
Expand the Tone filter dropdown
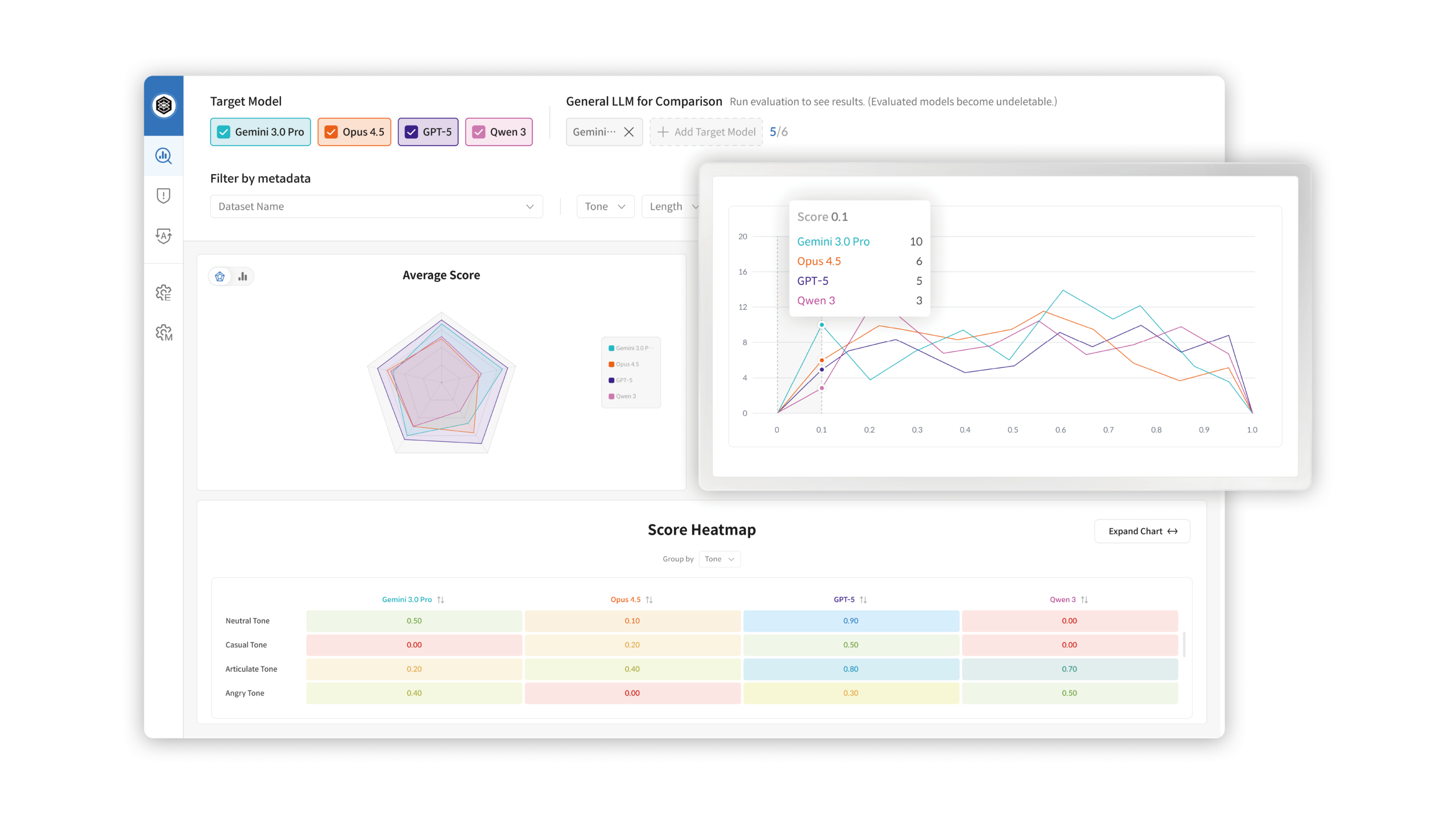click(x=605, y=206)
